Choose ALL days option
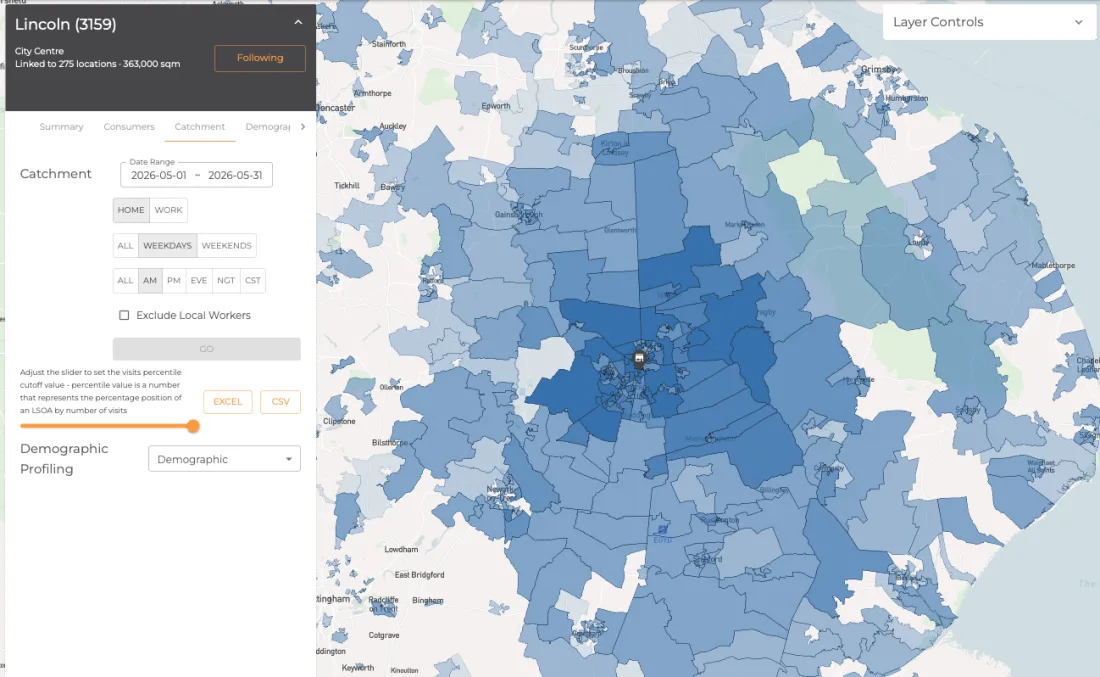The width and height of the screenshot is (1100, 677). (126, 246)
